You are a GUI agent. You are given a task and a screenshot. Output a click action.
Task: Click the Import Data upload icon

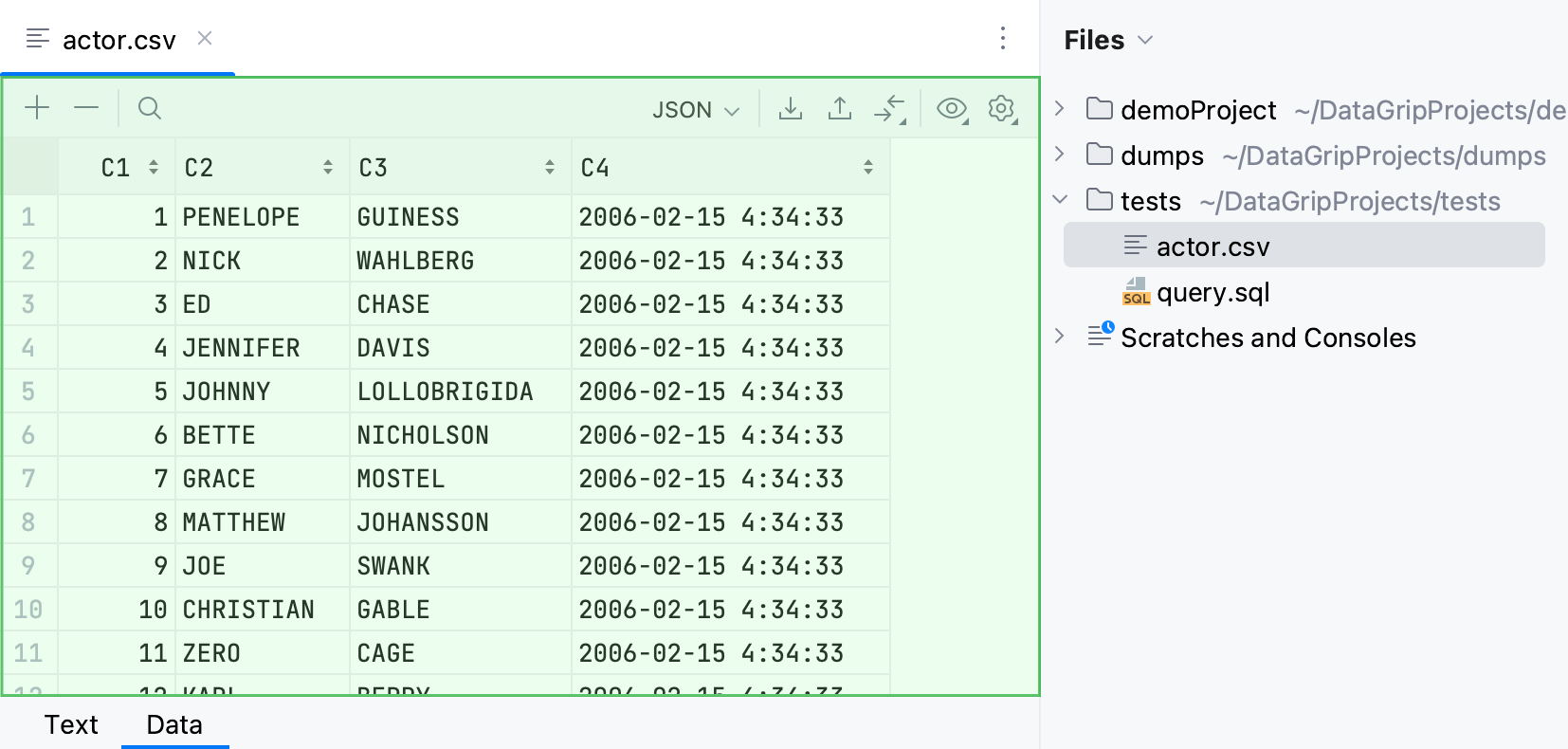(x=839, y=109)
